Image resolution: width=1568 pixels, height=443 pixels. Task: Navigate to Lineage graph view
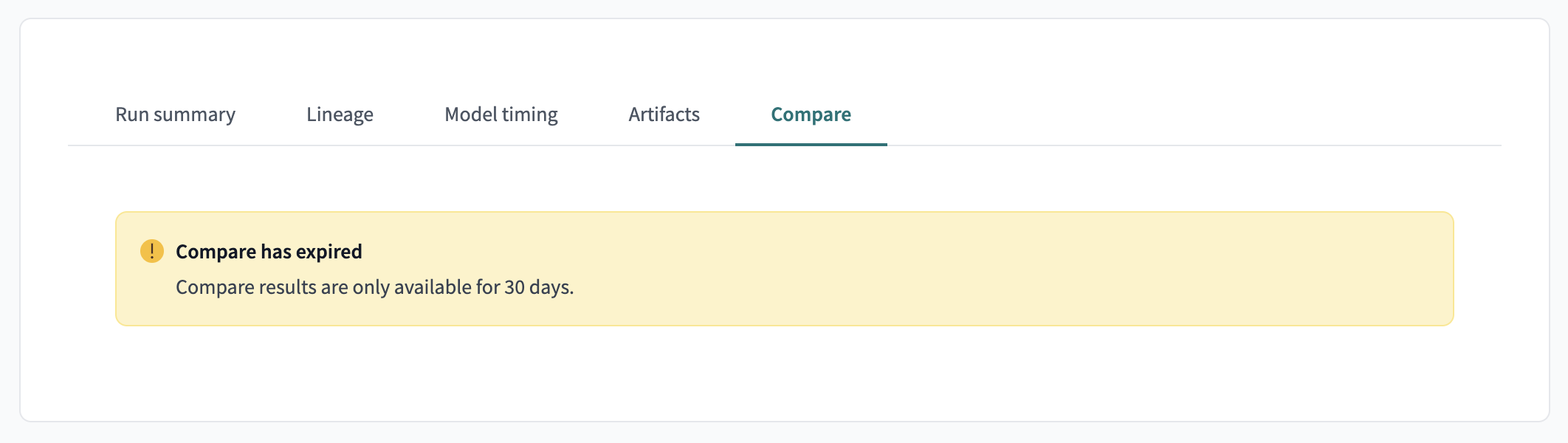pyautogui.click(x=340, y=115)
